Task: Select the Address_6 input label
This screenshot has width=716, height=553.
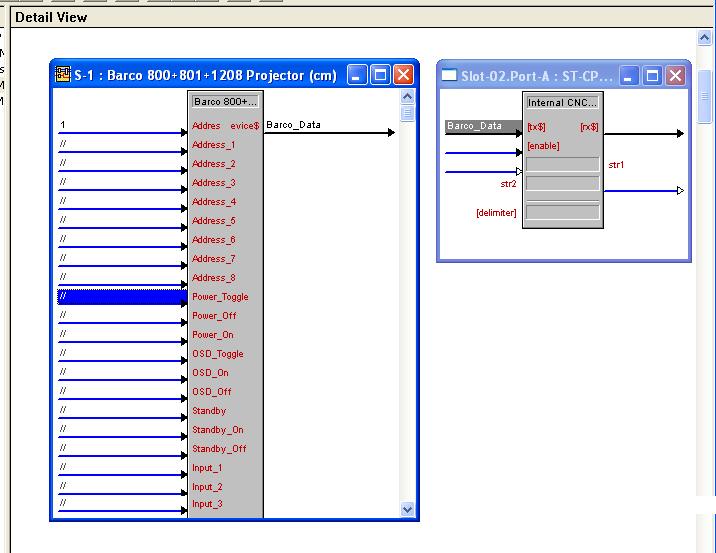Action: 214,240
